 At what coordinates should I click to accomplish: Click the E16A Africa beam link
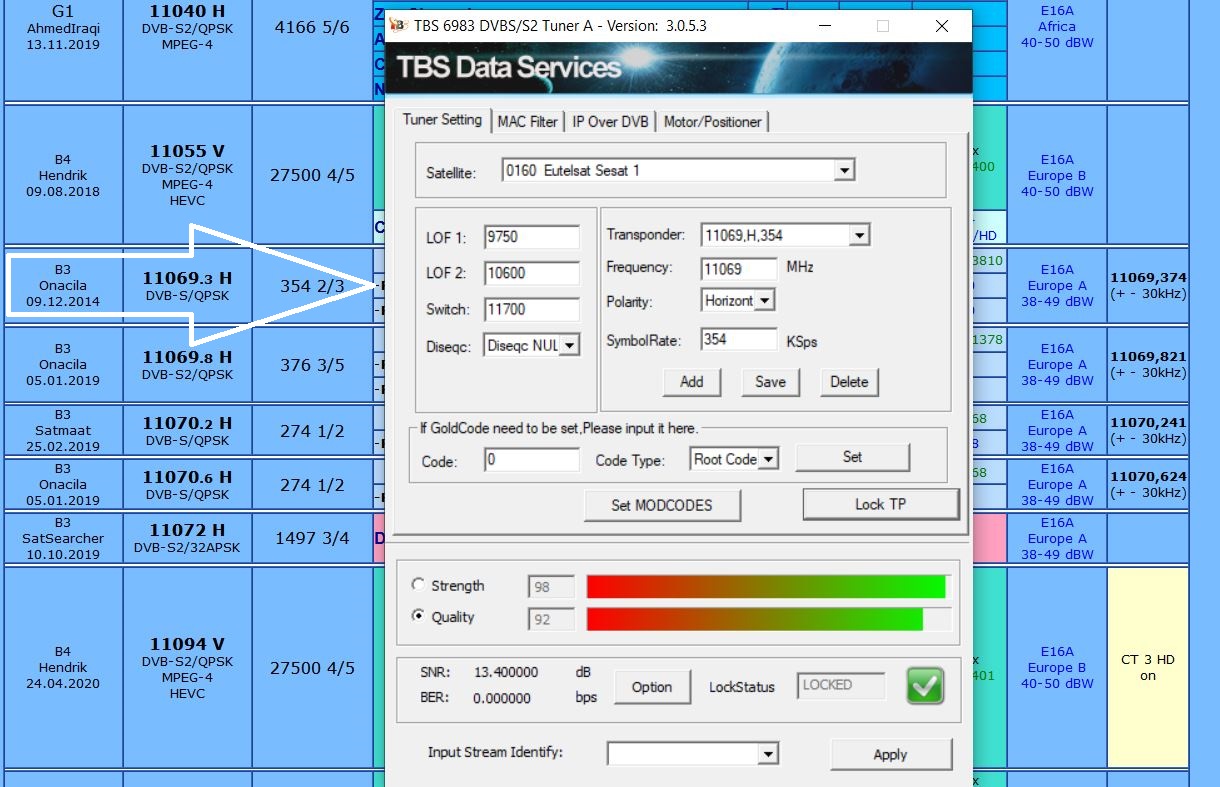point(1057,27)
